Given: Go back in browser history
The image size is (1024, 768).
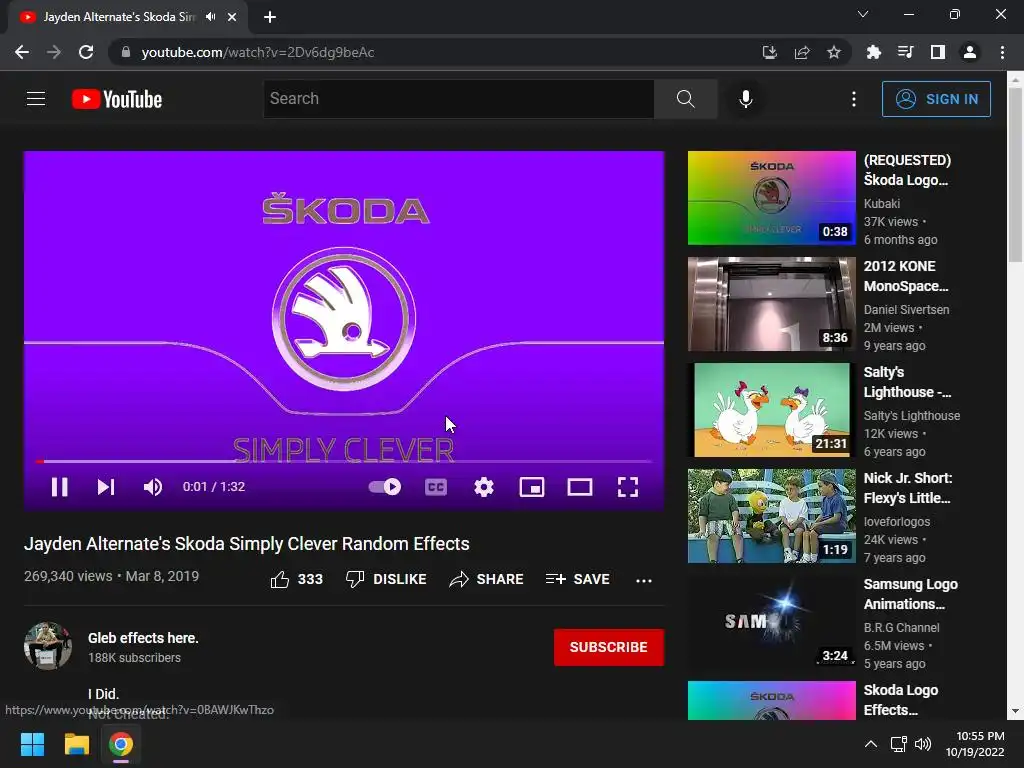Looking at the screenshot, I should [22, 52].
